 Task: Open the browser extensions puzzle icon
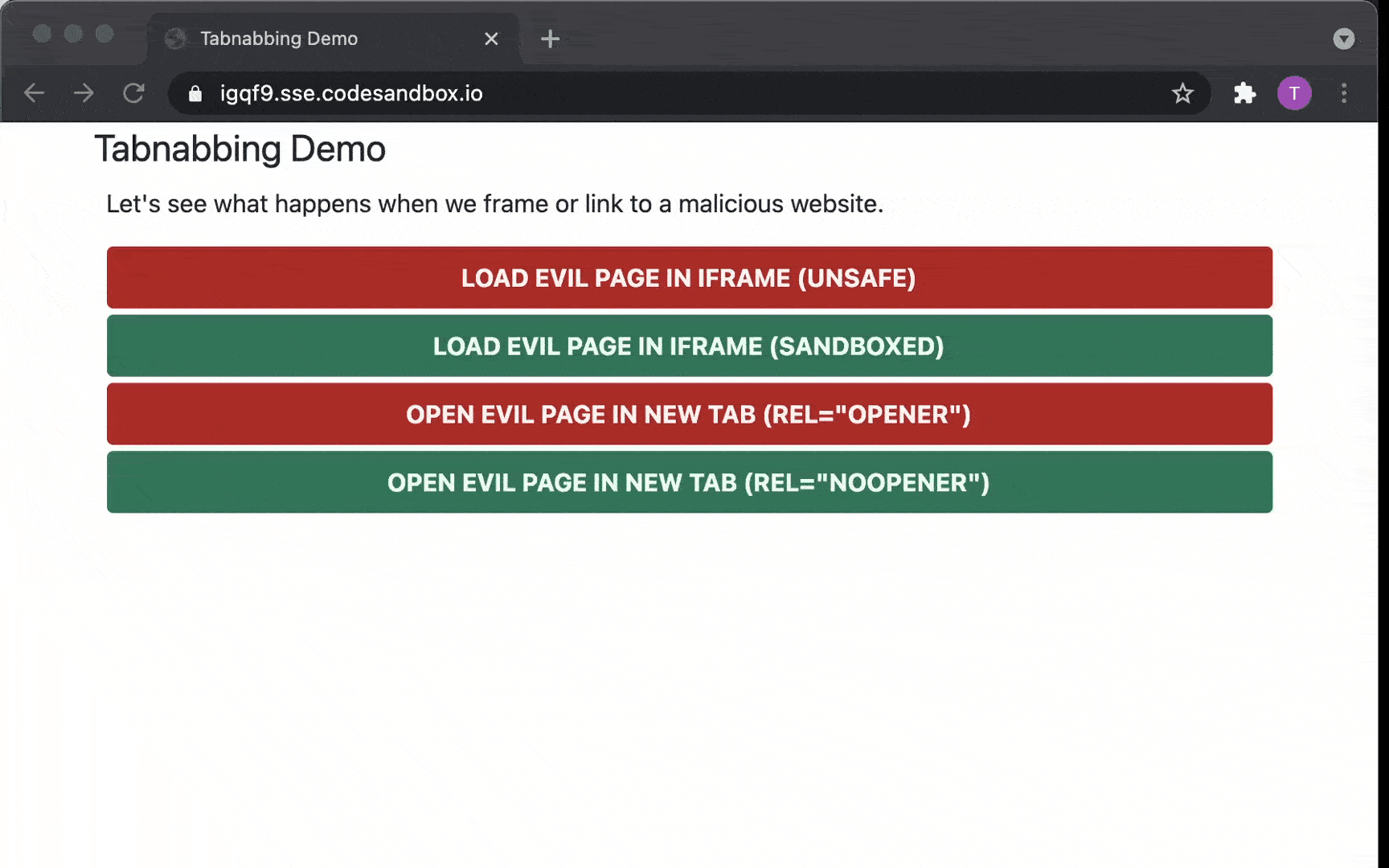tap(1244, 93)
